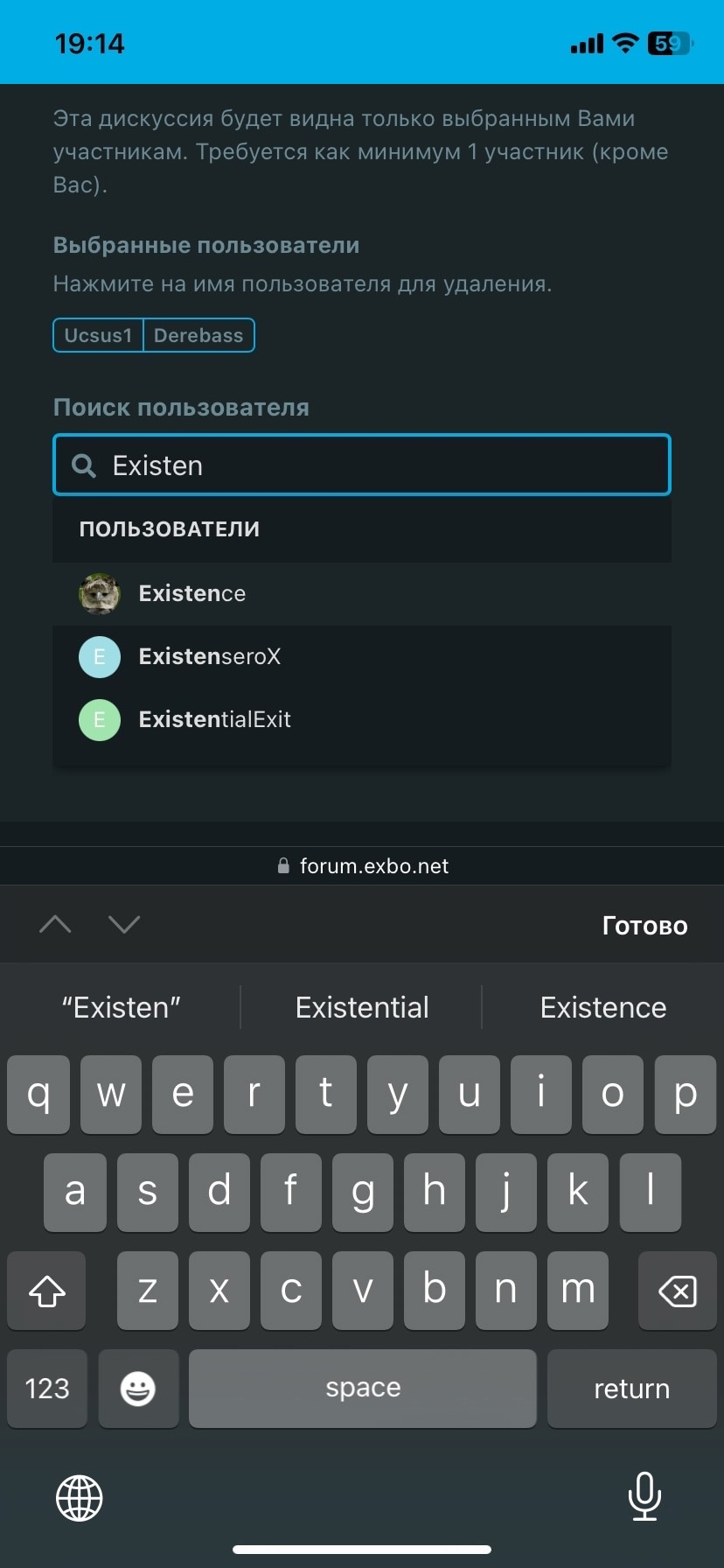Viewport: 724px width, 1568px height.
Task: Choose the "Existence" keyboard suggestion
Action: pyautogui.click(x=603, y=1007)
